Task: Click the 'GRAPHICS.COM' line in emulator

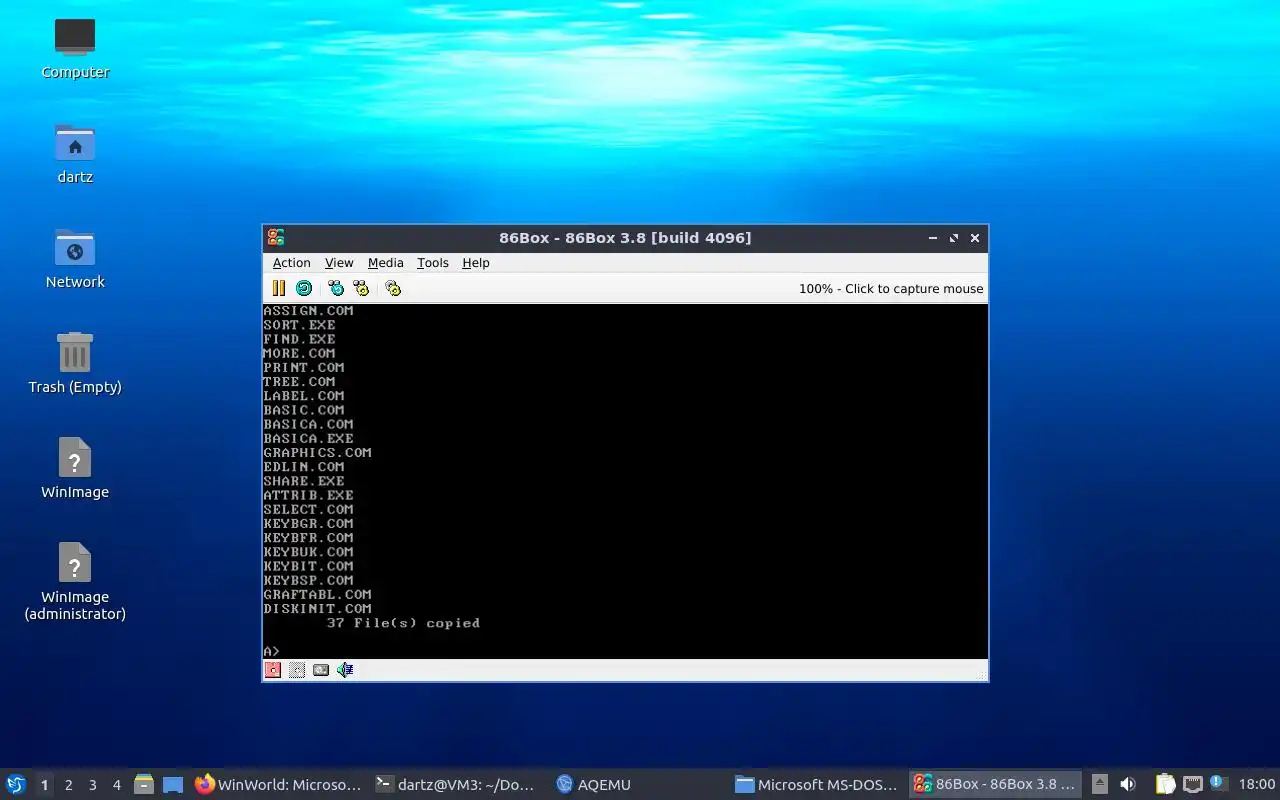Action: tap(317, 452)
